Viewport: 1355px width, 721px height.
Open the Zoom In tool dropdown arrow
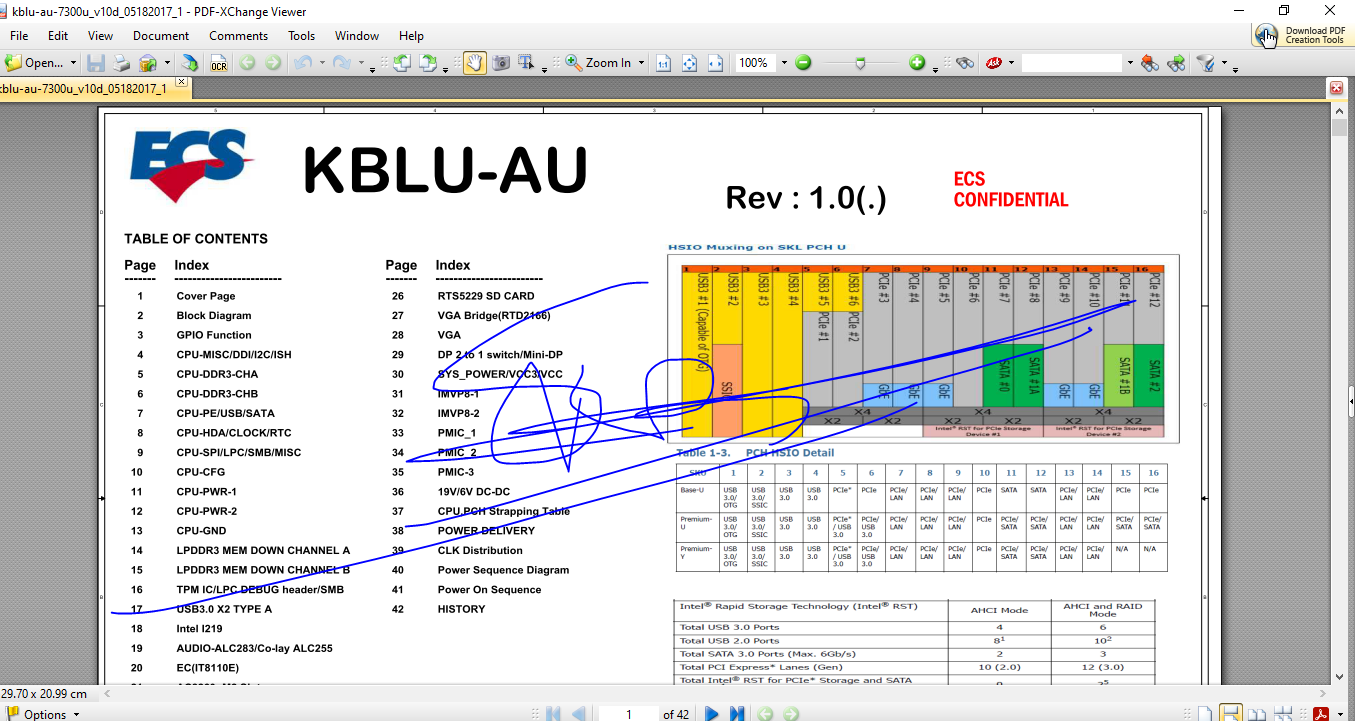pos(642,63)
